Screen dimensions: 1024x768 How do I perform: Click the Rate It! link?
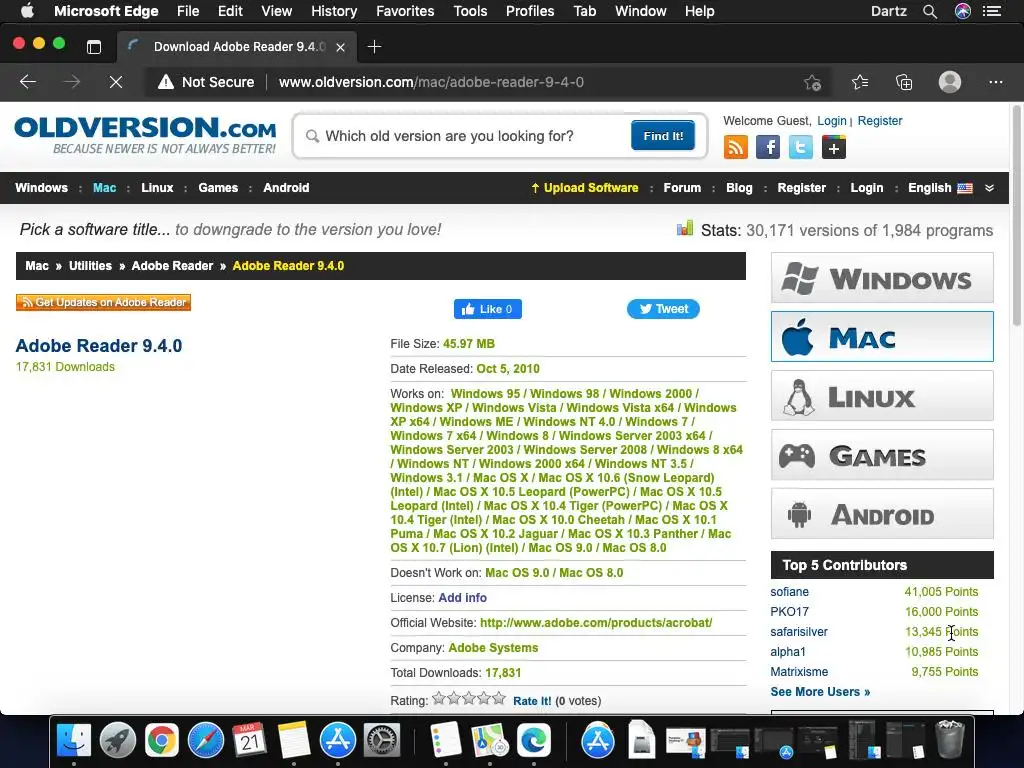[532, 701]
